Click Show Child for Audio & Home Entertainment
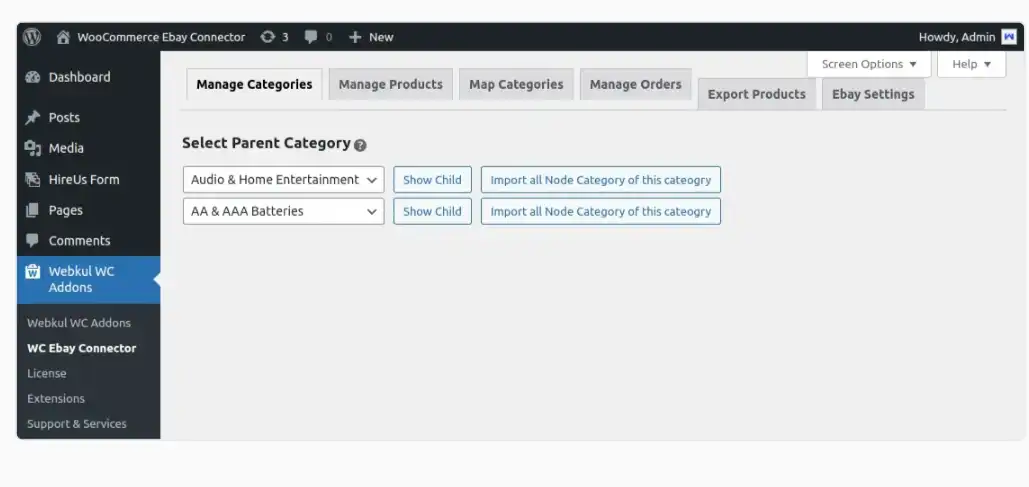The width and height of the screenshot is (1029, 487). tap(432, 180)
